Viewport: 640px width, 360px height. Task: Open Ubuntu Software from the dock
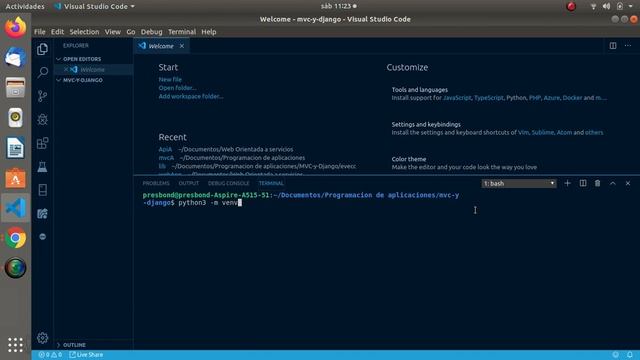pyautogui.click(x=16, y=178)
